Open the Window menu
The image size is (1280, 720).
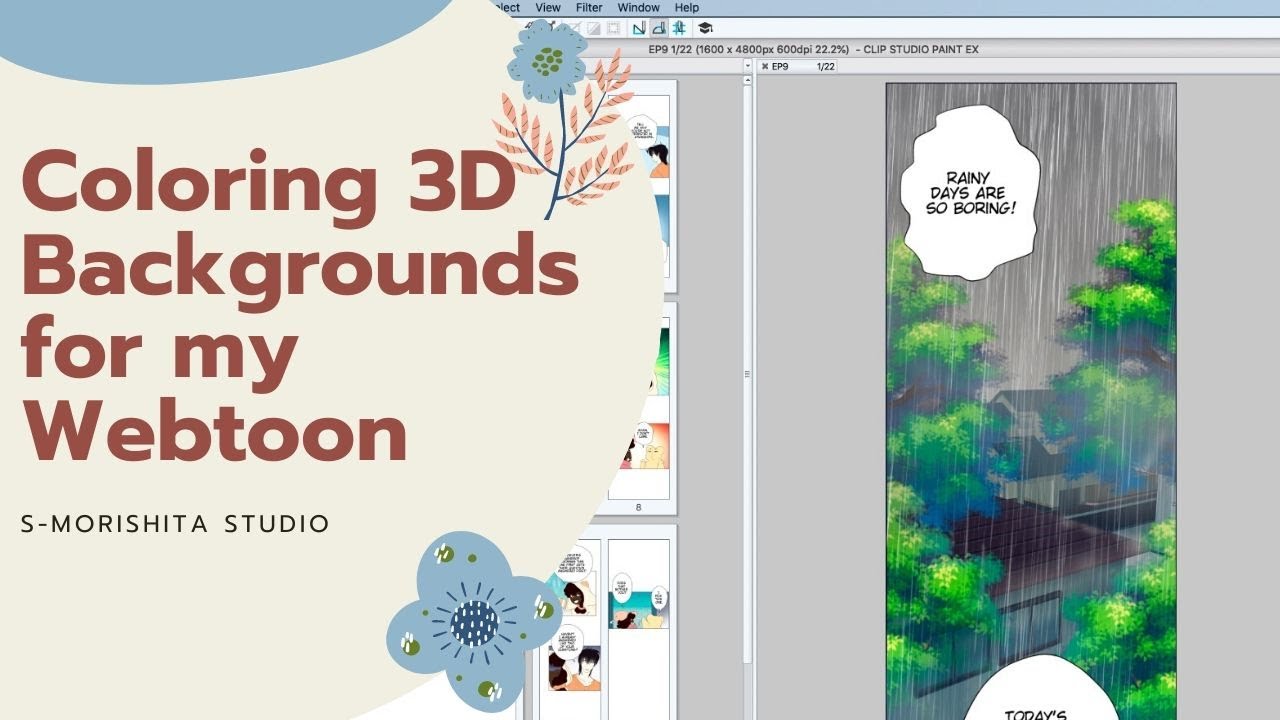point(638,7)
